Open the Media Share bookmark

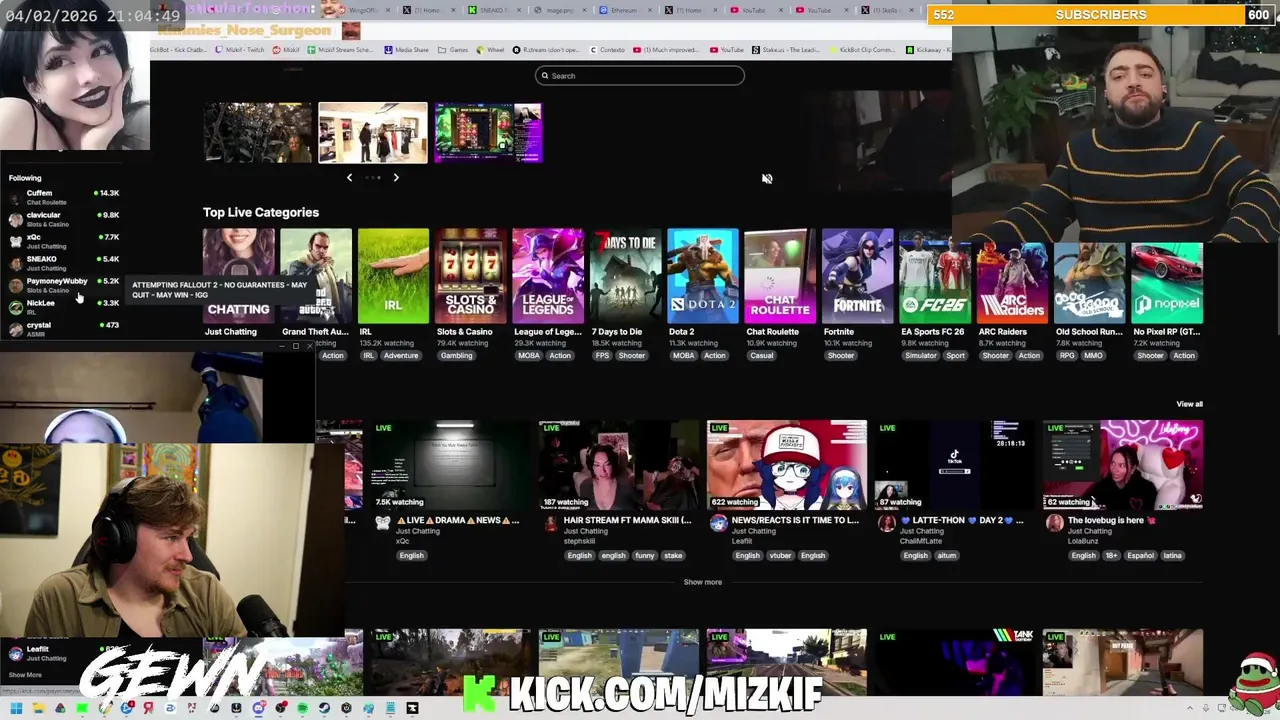pyautogui.click(x=406, y=50)
